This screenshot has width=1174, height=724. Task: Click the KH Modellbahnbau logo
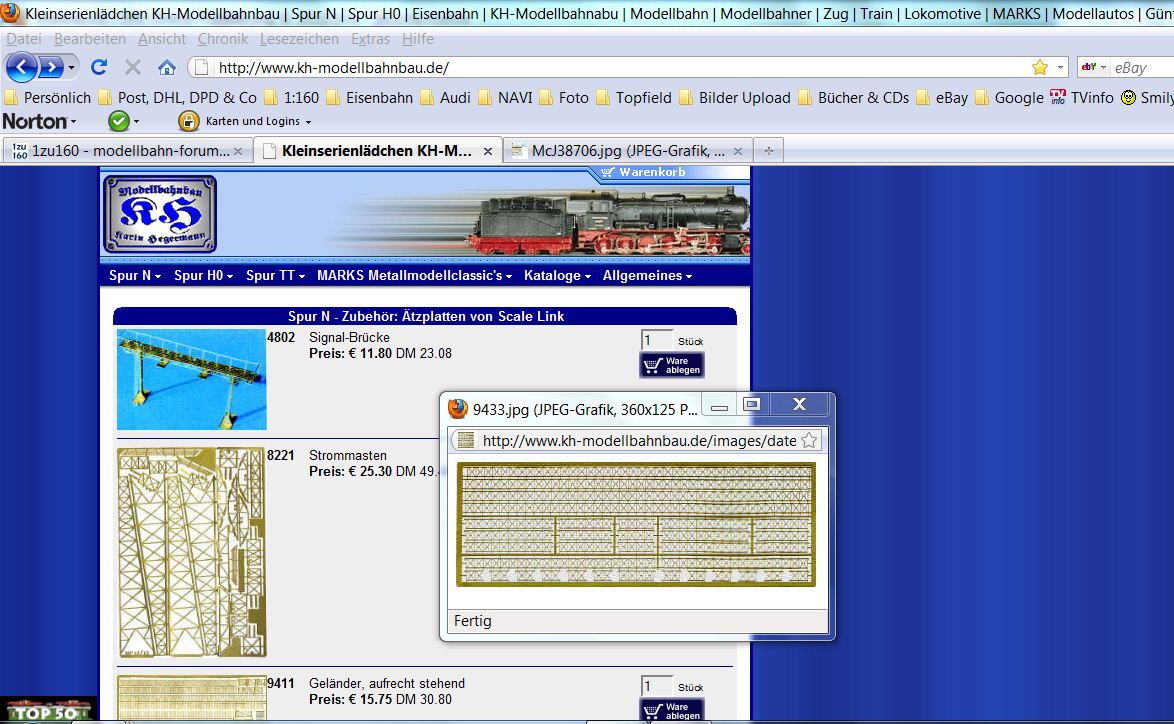coord(160,214)
